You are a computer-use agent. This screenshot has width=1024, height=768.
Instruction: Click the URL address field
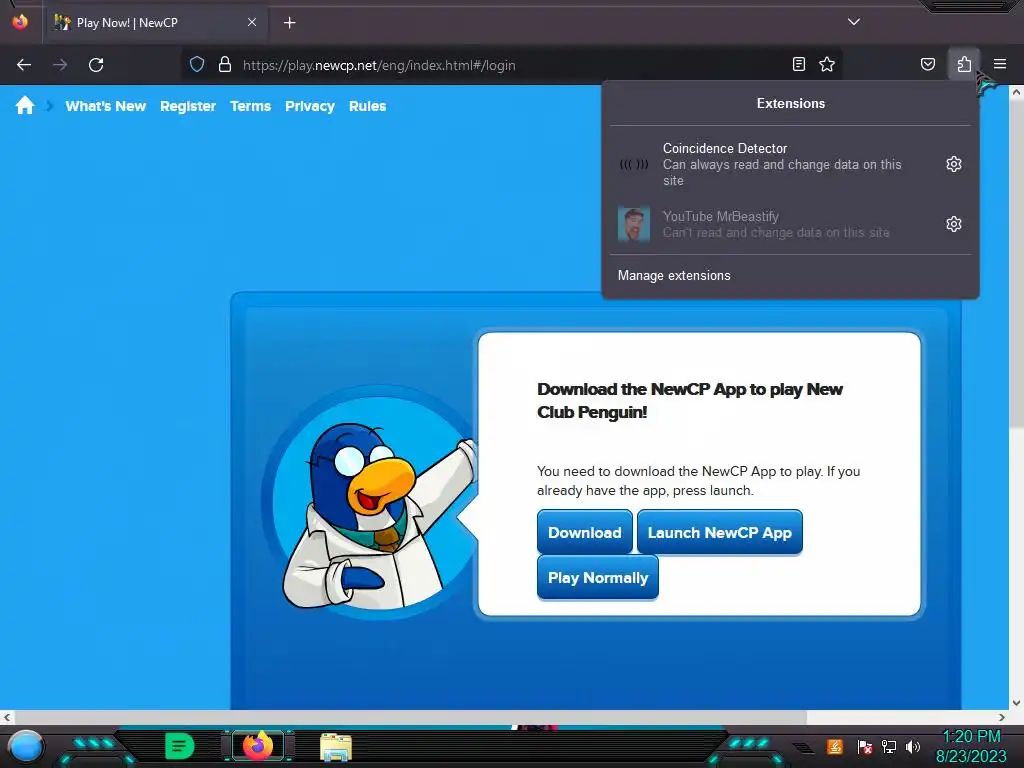click(x=509, y=65)
